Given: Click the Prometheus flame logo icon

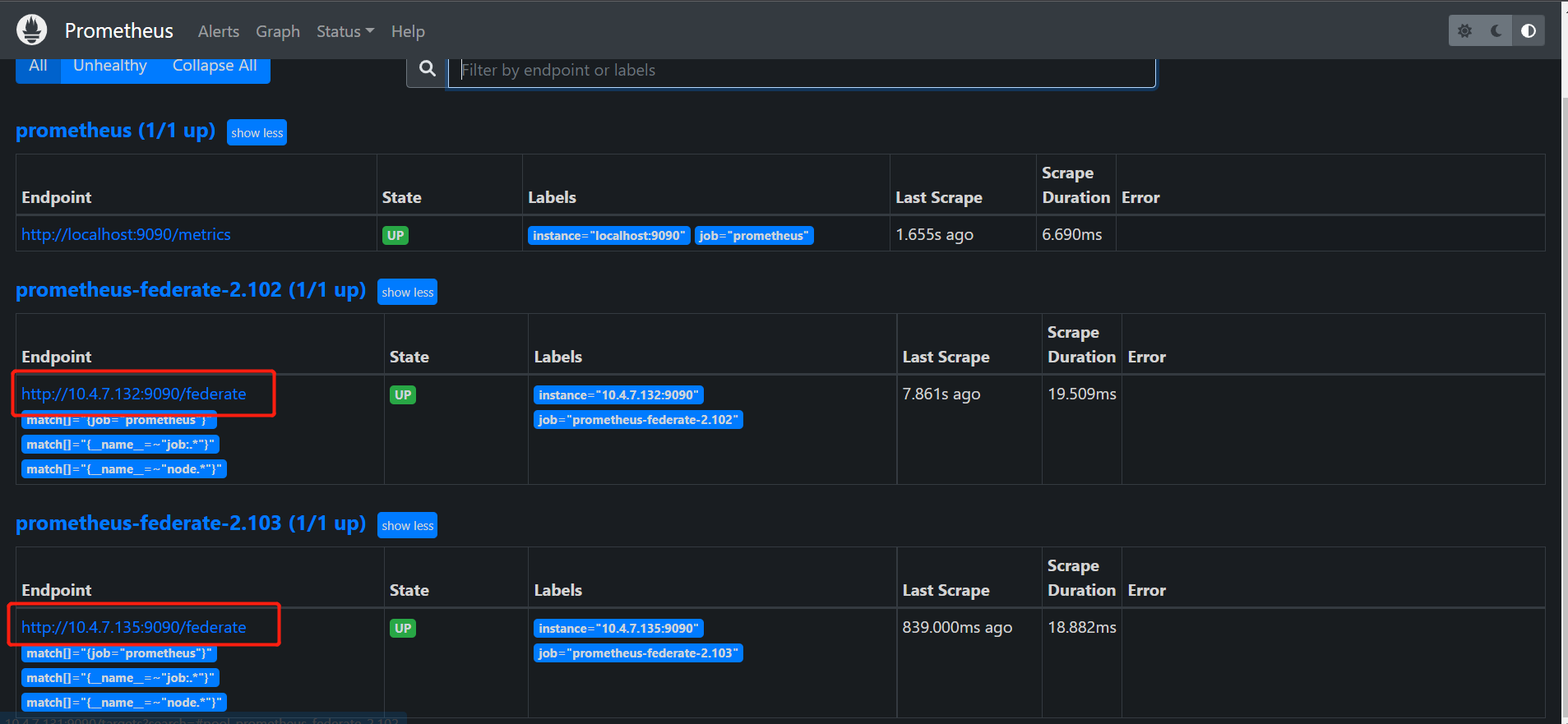Looking at the screenshot, I should [x=32, y=30].
